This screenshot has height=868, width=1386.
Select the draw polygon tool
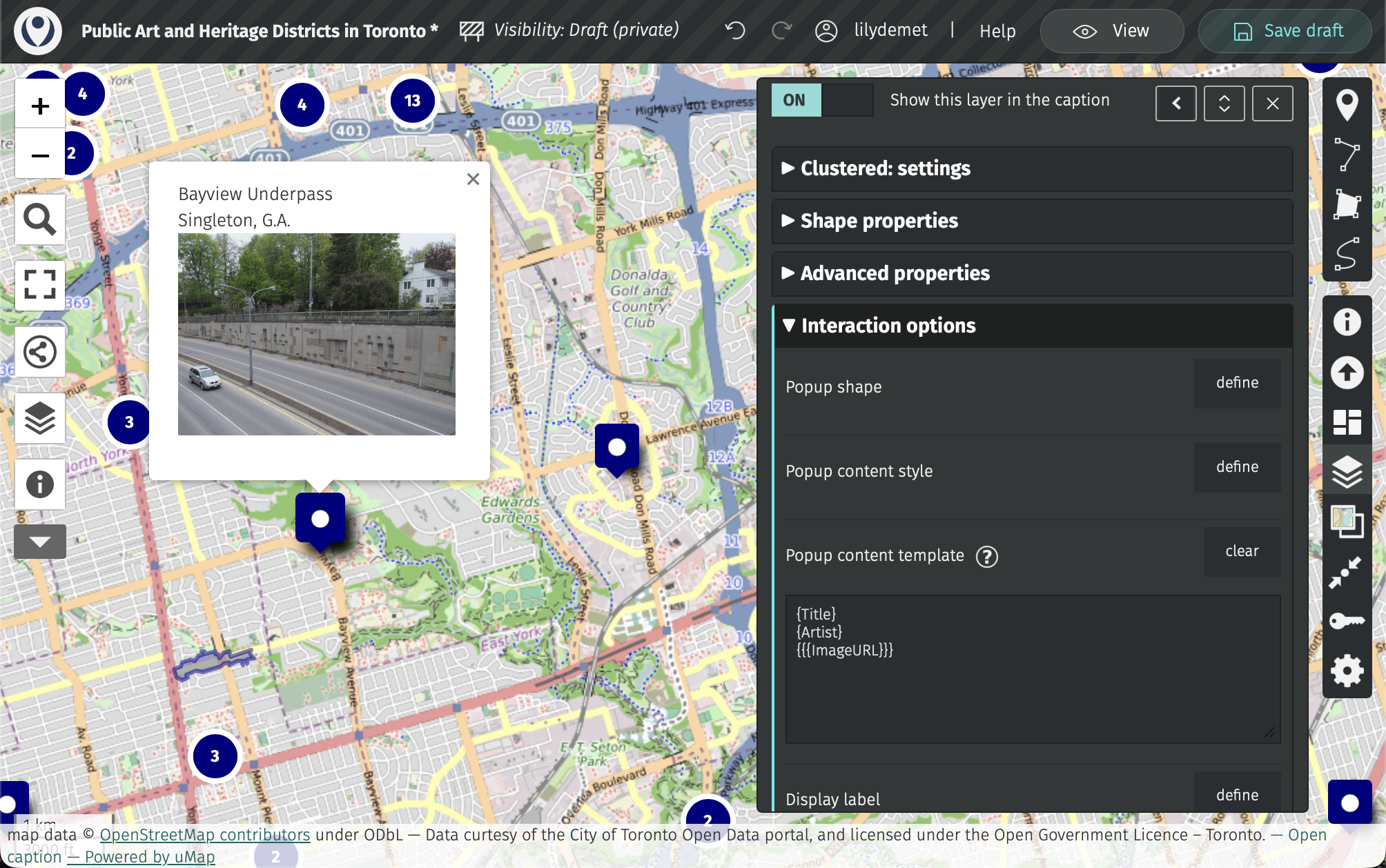1347,204
